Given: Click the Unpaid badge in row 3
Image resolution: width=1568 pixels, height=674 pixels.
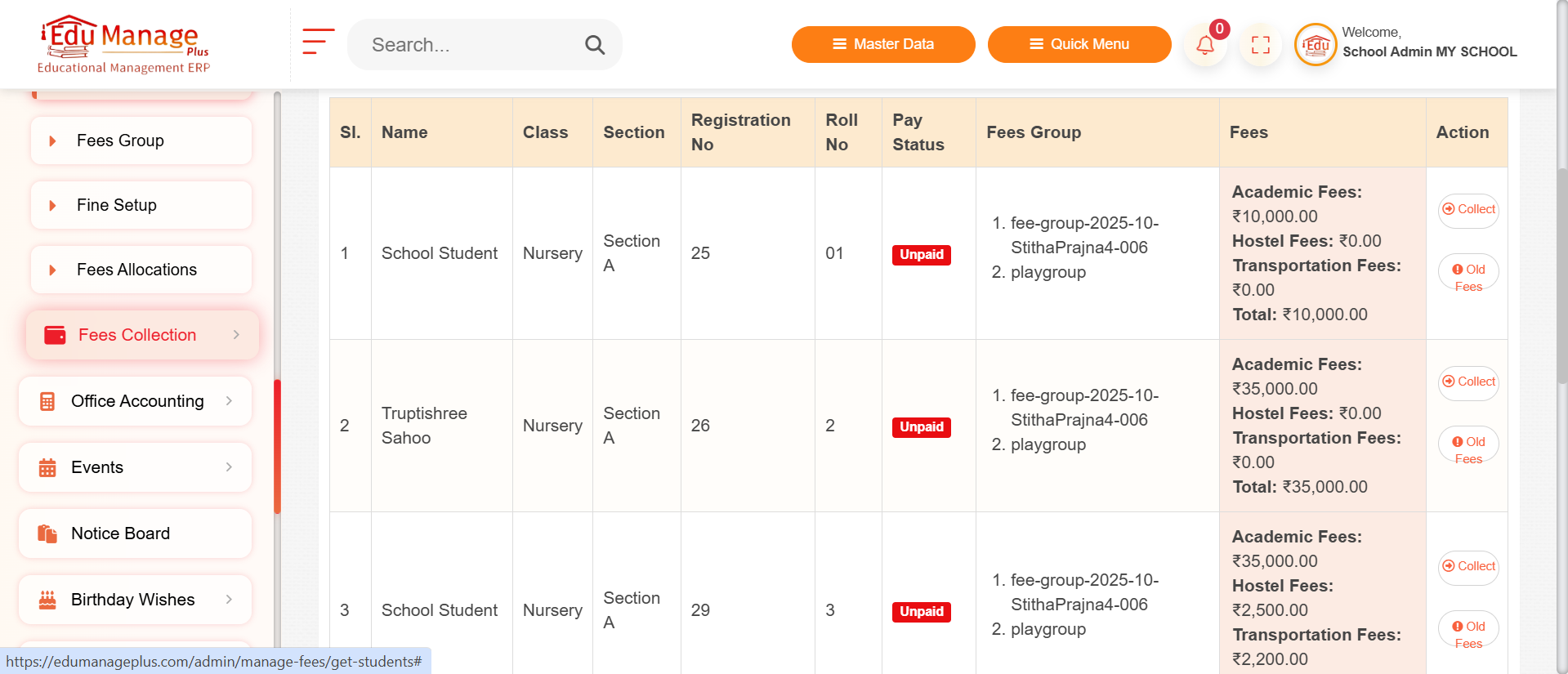Looking at the screenshot, I should coord(921,612).
